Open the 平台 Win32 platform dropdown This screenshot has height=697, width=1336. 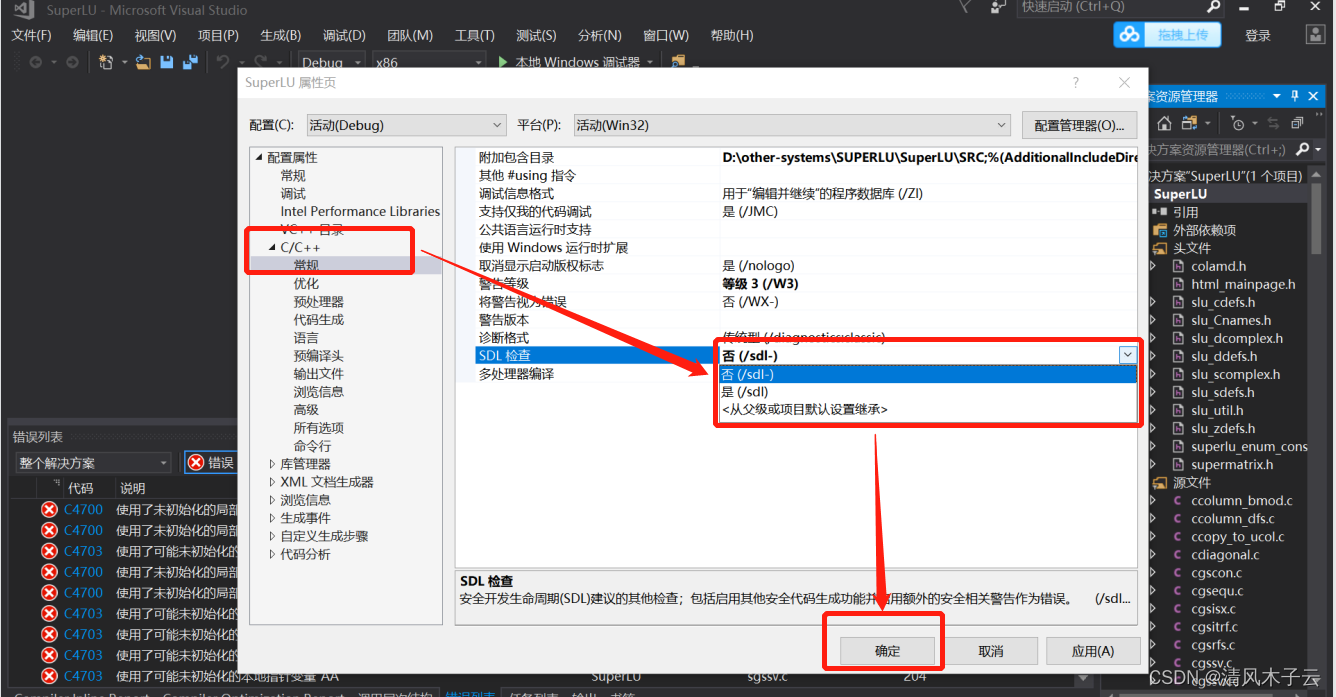tap(792, 125)
